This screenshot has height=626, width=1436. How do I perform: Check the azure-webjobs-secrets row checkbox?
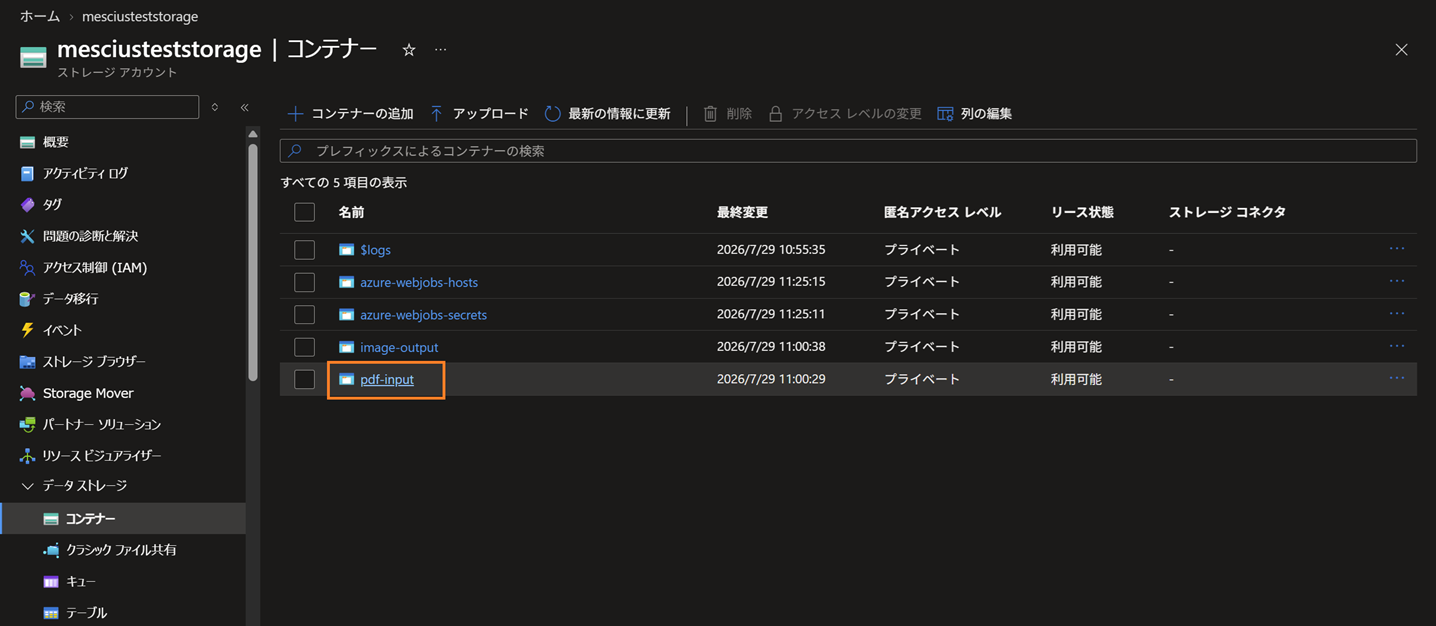click(305, 315)
